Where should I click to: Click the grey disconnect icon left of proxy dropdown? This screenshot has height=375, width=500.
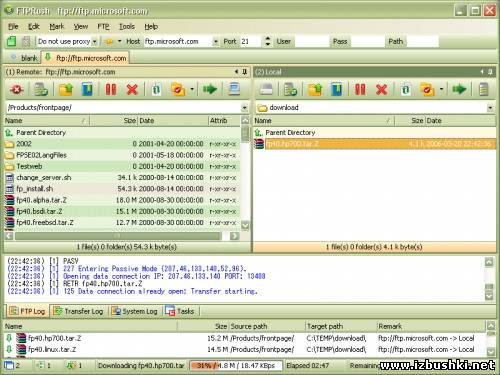click(26, 41)
